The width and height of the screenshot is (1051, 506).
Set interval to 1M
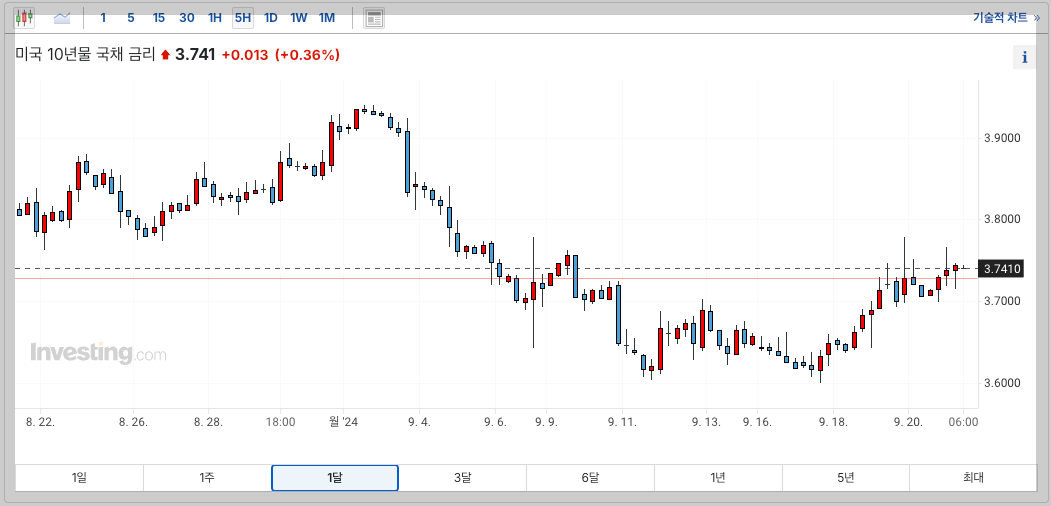click(x=327, y=18)
